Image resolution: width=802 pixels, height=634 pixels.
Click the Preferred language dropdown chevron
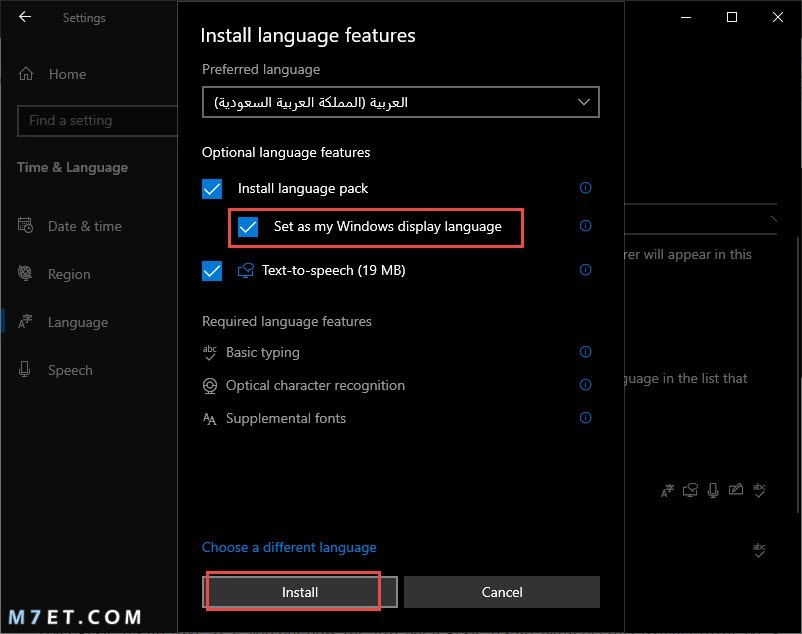click(x=584, y=102)
